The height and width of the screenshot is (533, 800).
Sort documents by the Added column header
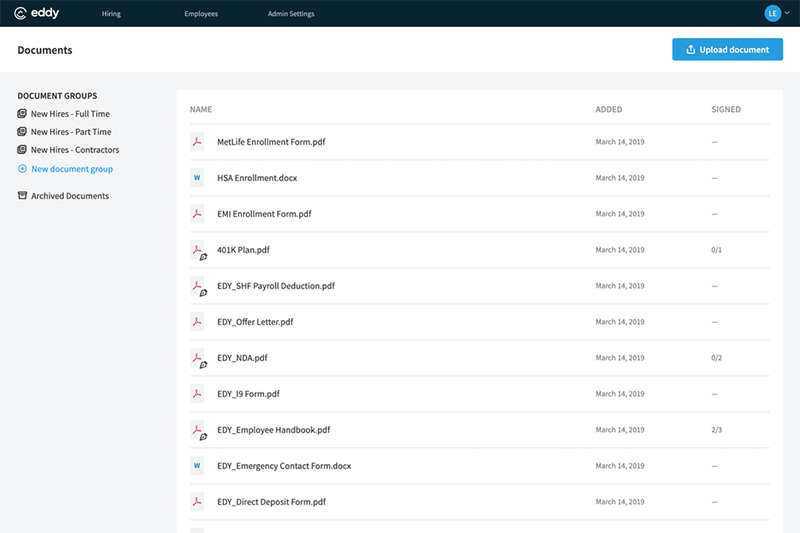pos(608,109)
